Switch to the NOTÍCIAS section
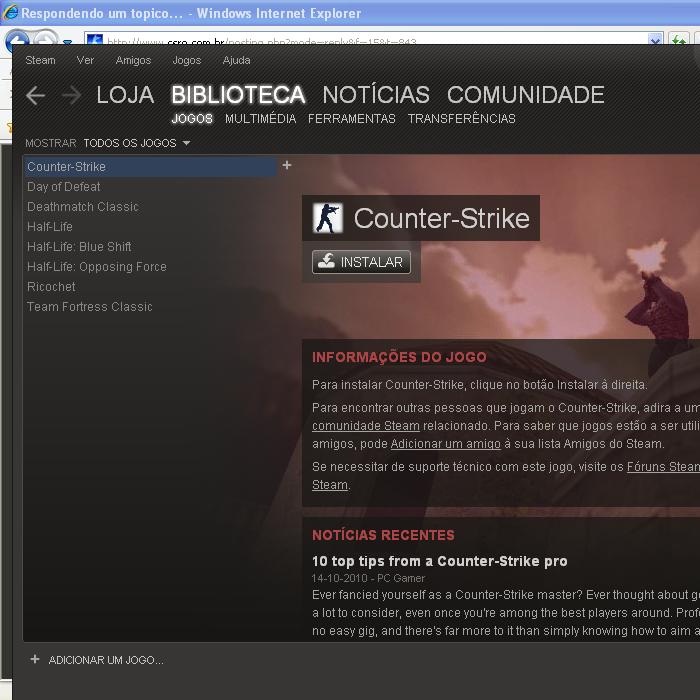This screenshot has width=700, height=700. 376,95
